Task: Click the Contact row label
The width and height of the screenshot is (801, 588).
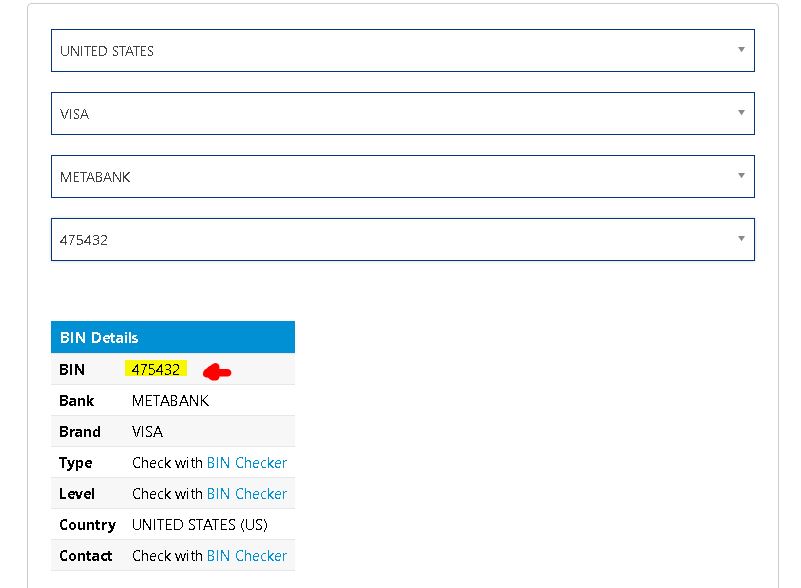Action: tap(85, 556)
